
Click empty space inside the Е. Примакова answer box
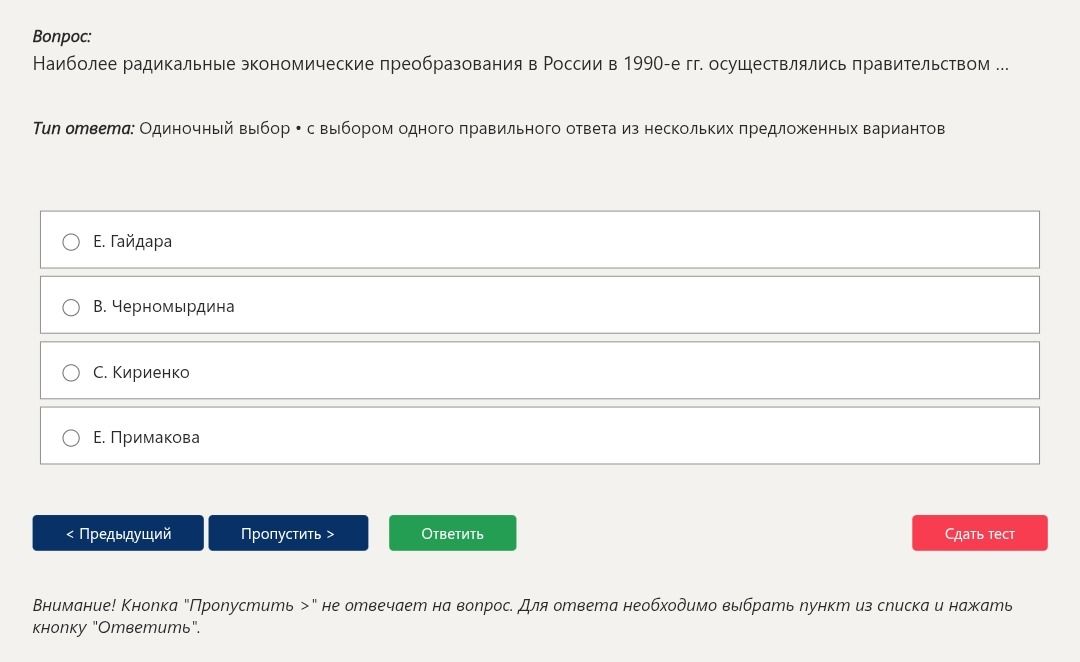coord(620,436)
